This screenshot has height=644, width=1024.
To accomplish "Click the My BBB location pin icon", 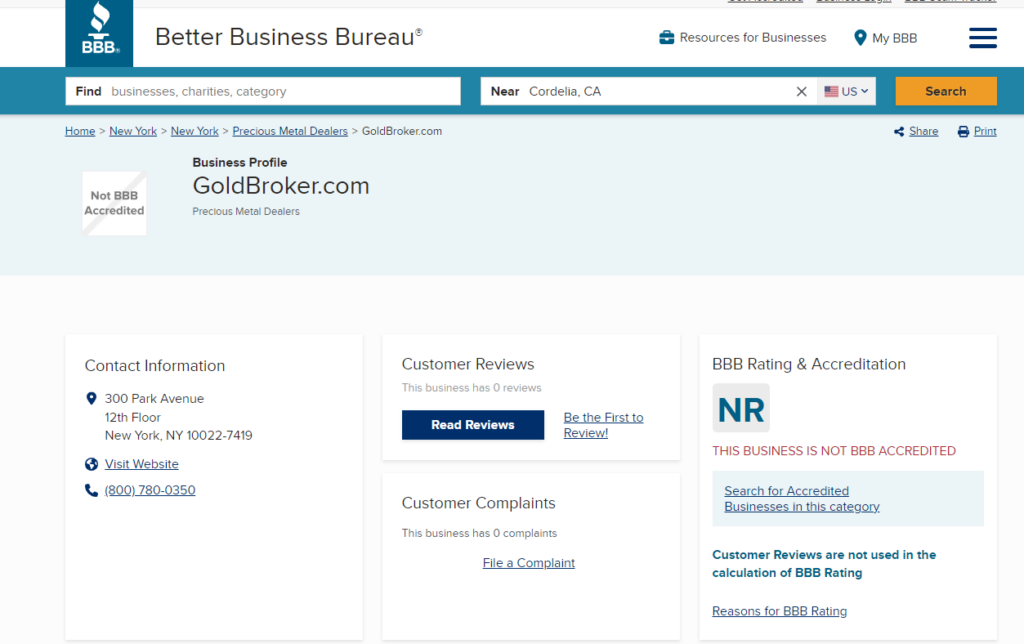I will tap(860, 38).
